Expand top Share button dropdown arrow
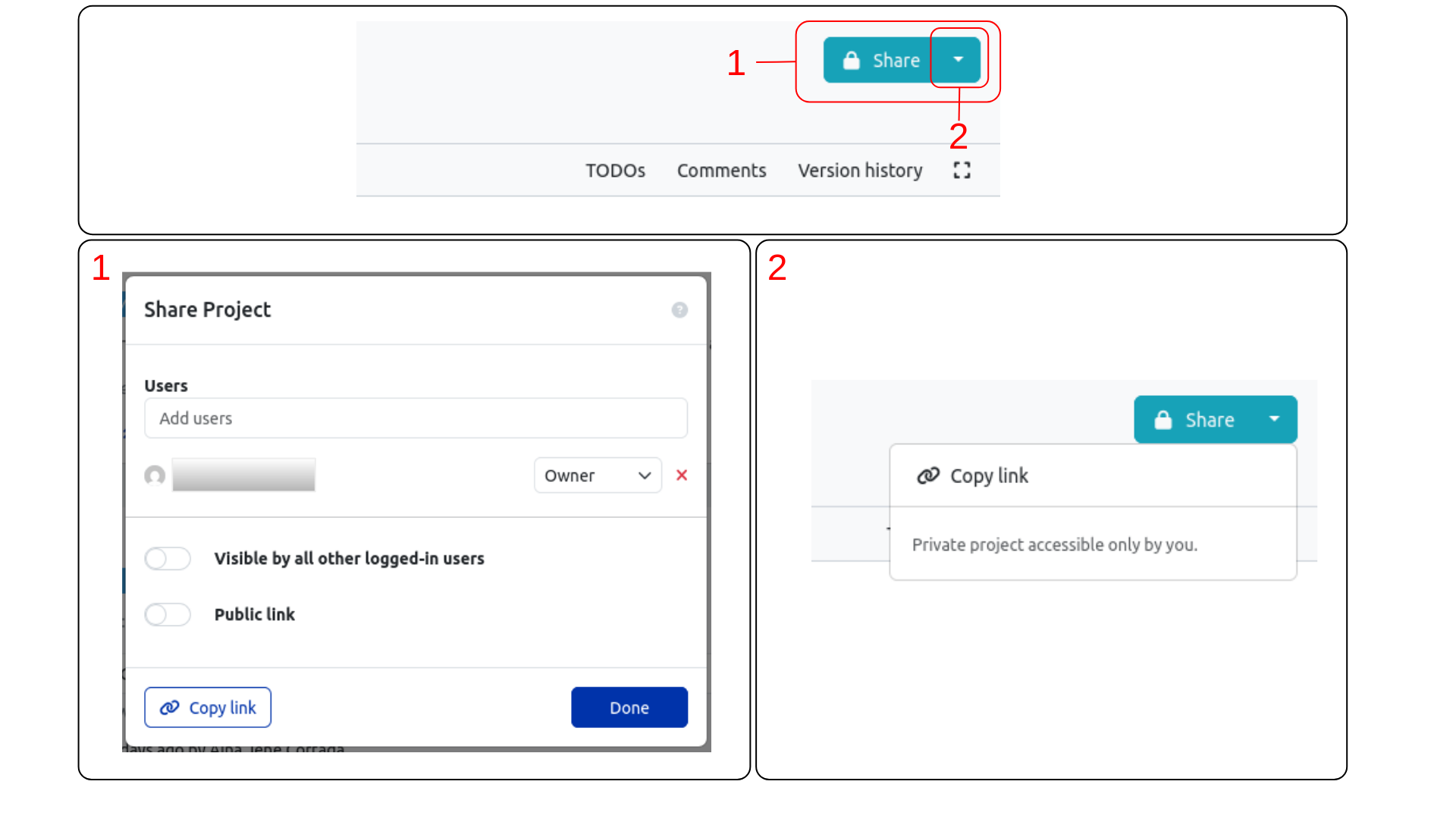The height and width of the screenshot is (819, 1456). pos(959,60)
